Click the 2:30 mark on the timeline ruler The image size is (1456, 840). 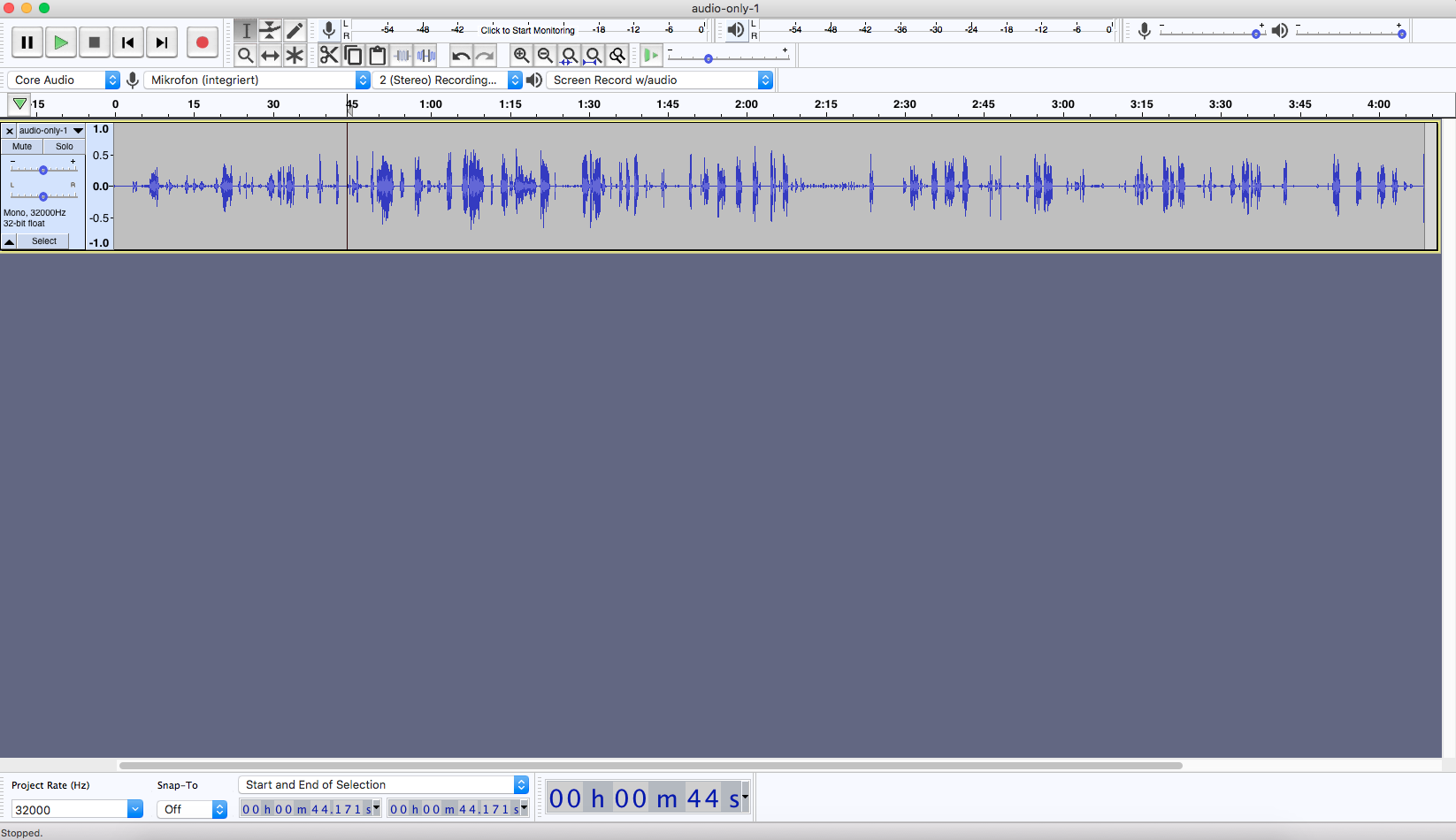905,104
